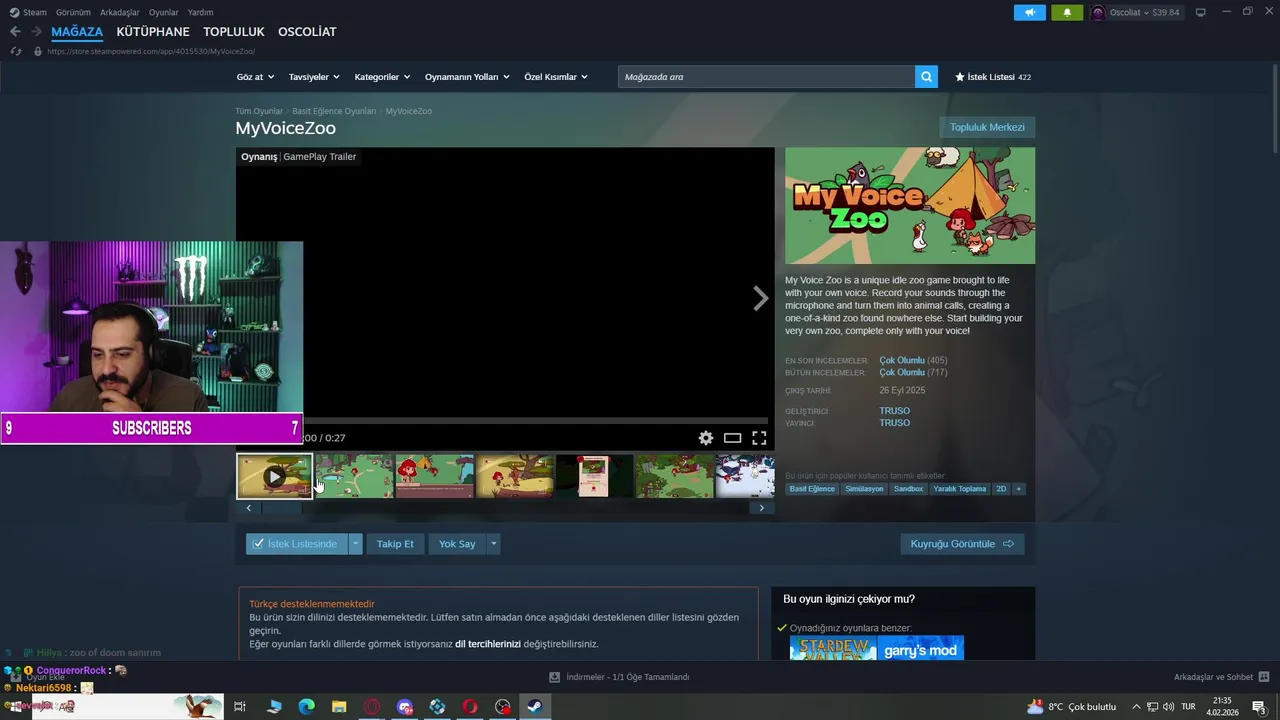Switch trailer to theater mode icon

[732, 438]
